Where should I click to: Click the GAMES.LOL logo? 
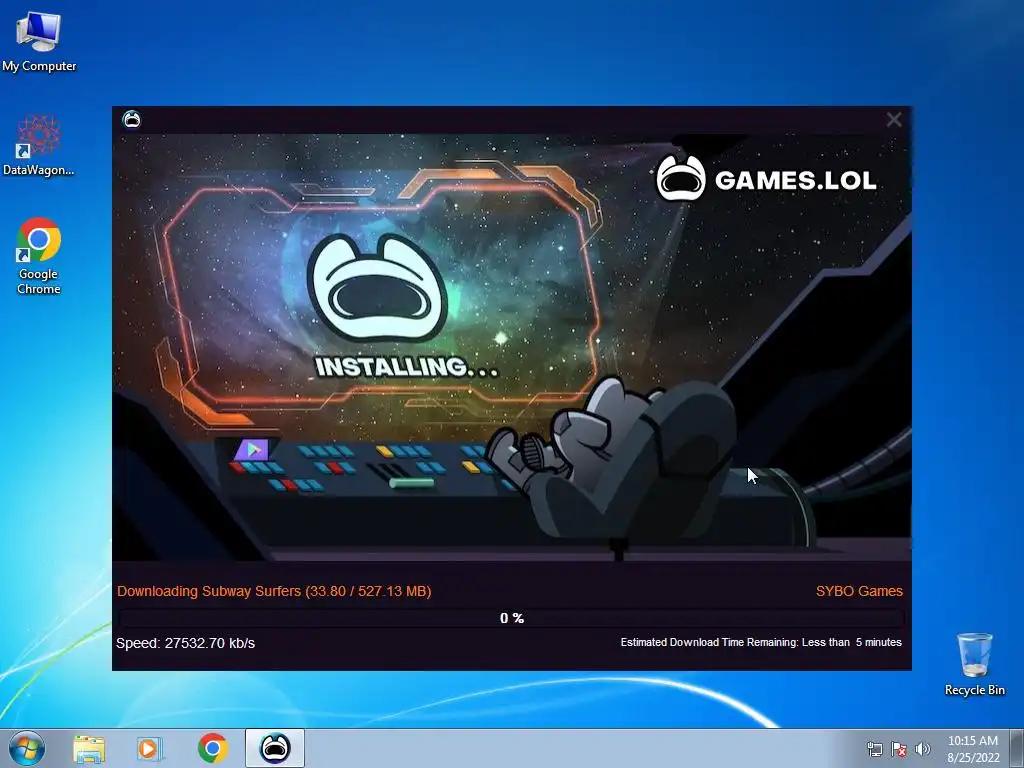[766, 178]
